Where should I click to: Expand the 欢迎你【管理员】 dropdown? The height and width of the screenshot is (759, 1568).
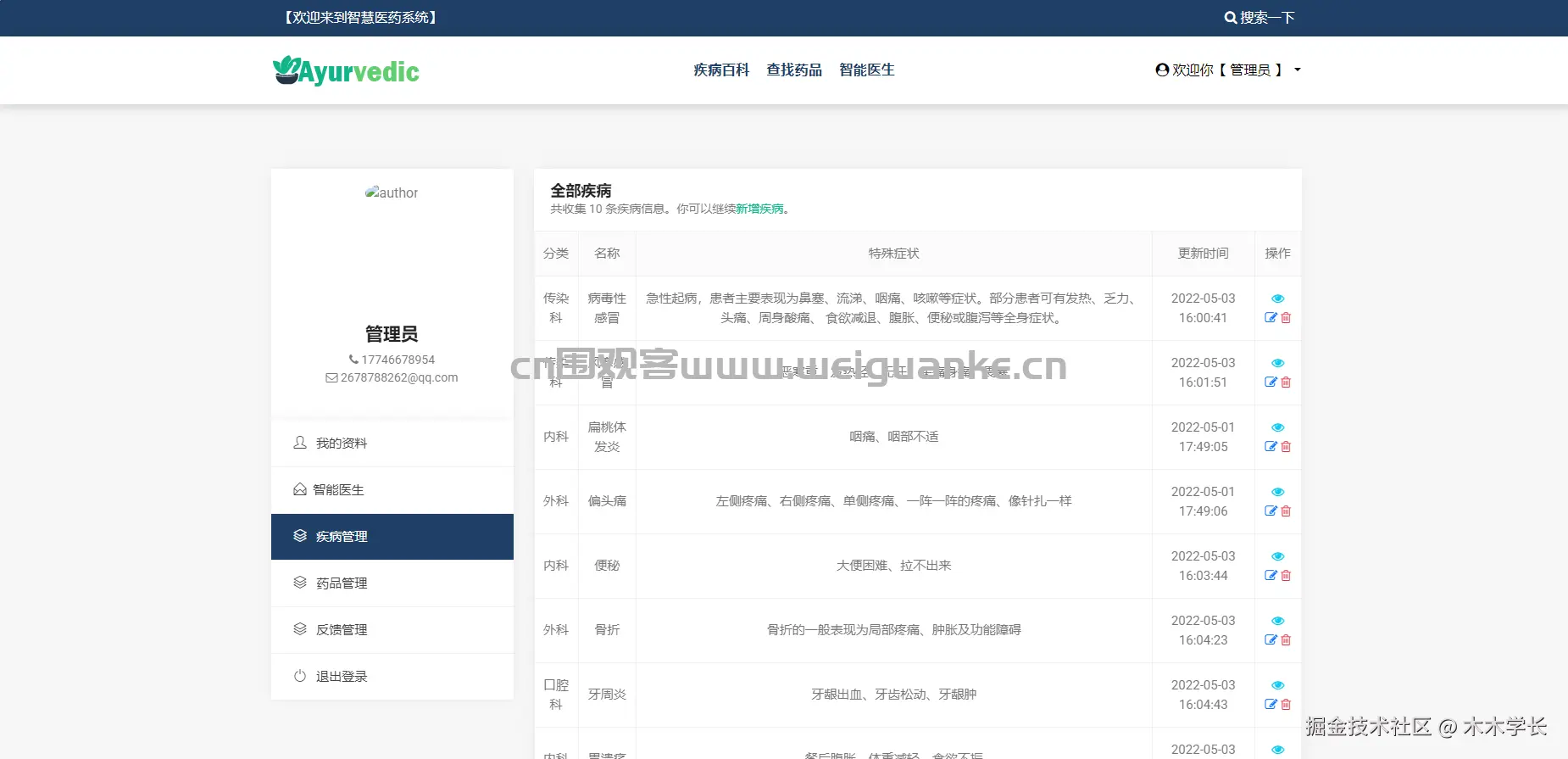click(x=1228, y=70)
